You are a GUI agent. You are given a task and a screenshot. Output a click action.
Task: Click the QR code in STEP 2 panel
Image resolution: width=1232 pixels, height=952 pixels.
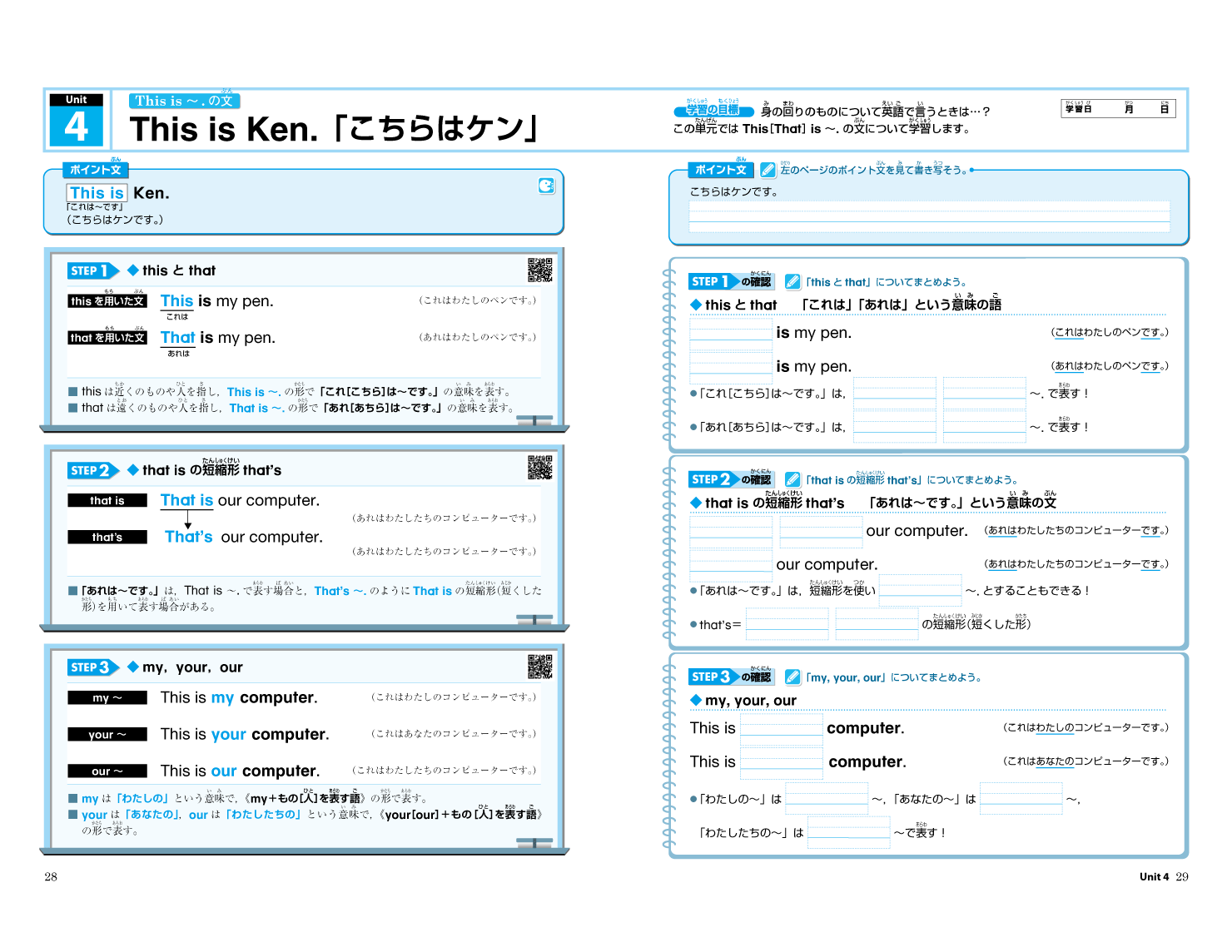click(x=539, y=468)
